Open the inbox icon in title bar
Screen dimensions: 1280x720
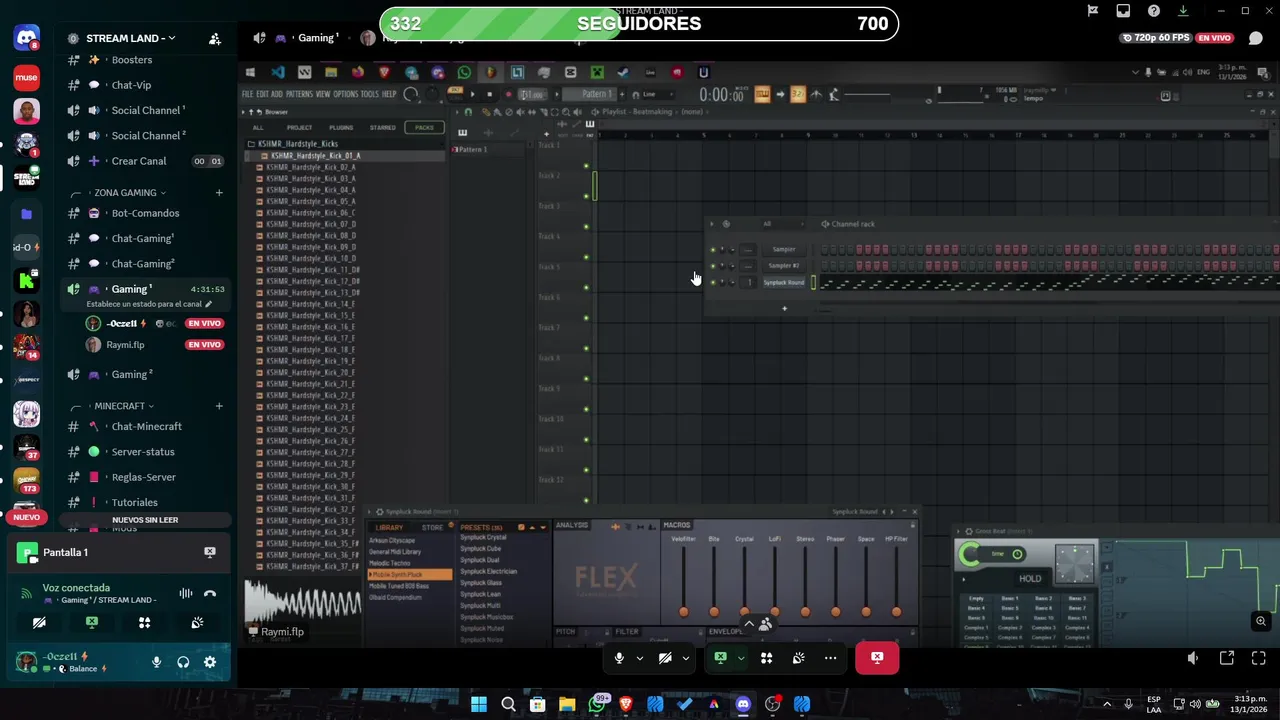tap(1124, 11)
